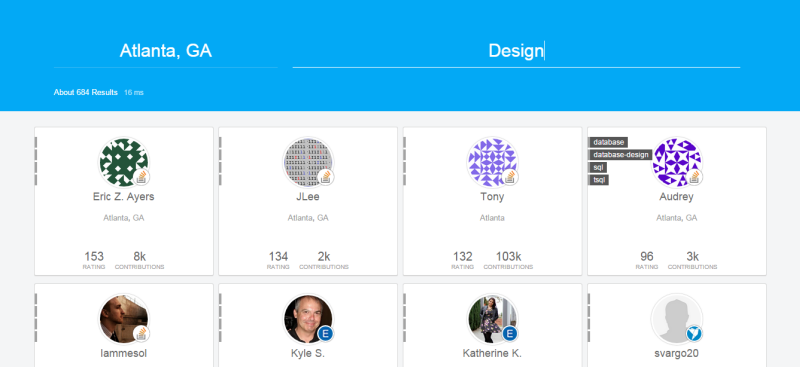Click the Atlanta, GA location search field

point(166,51)
